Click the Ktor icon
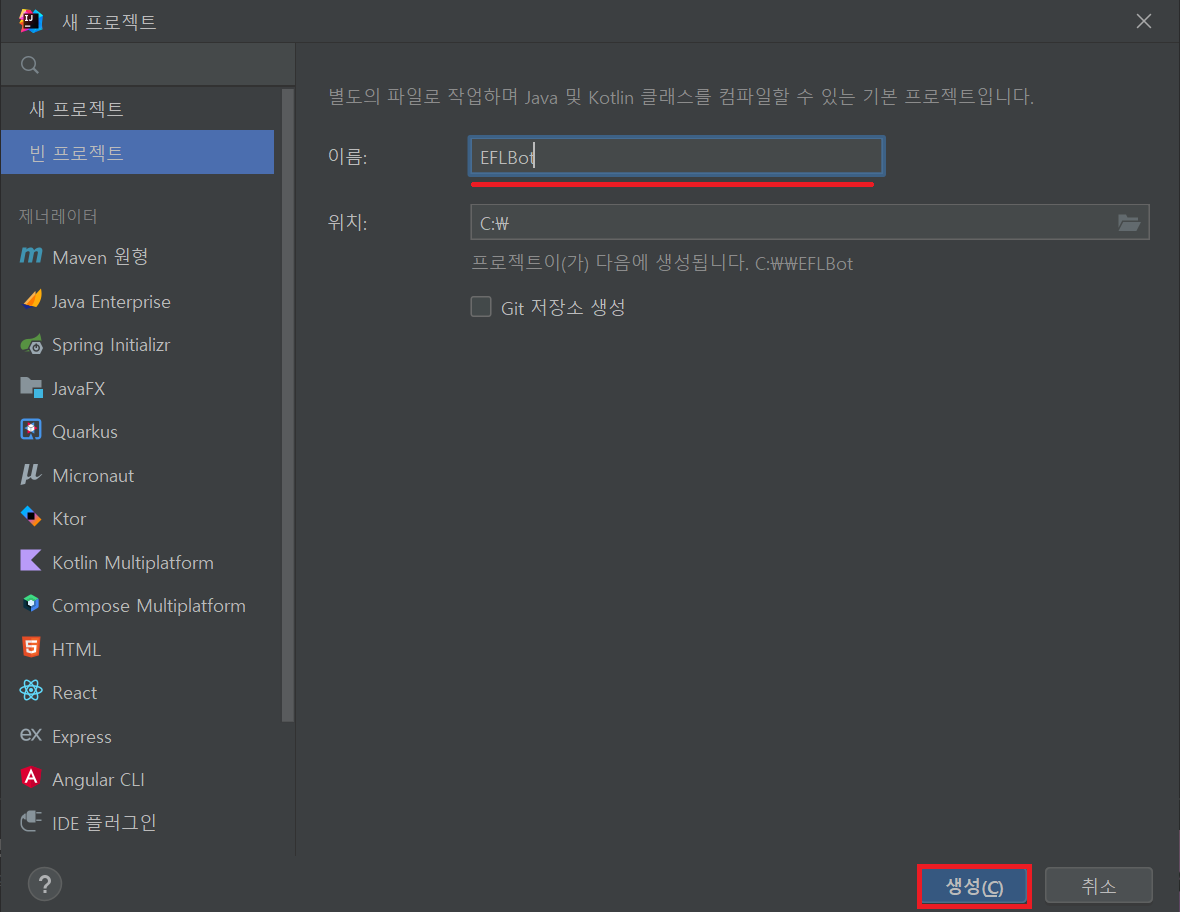The height and width of the screenshot is (912, 1181). 31,517
